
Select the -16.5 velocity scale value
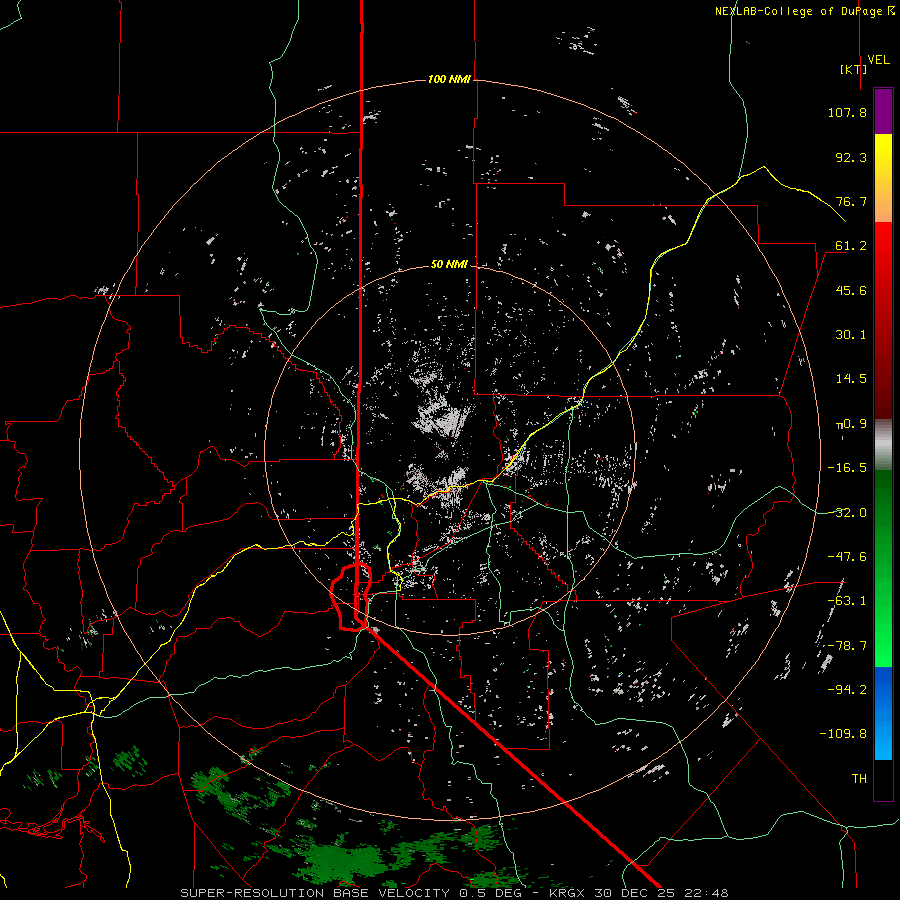[x=847, y=468]
